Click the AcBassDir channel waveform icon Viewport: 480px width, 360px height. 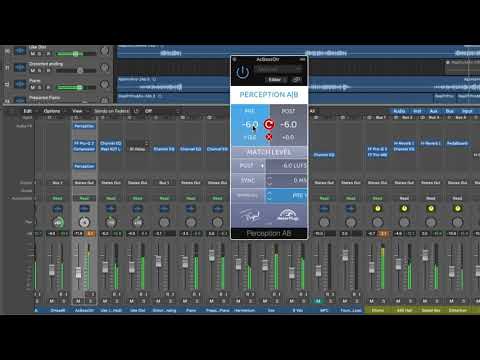point(84,209)
